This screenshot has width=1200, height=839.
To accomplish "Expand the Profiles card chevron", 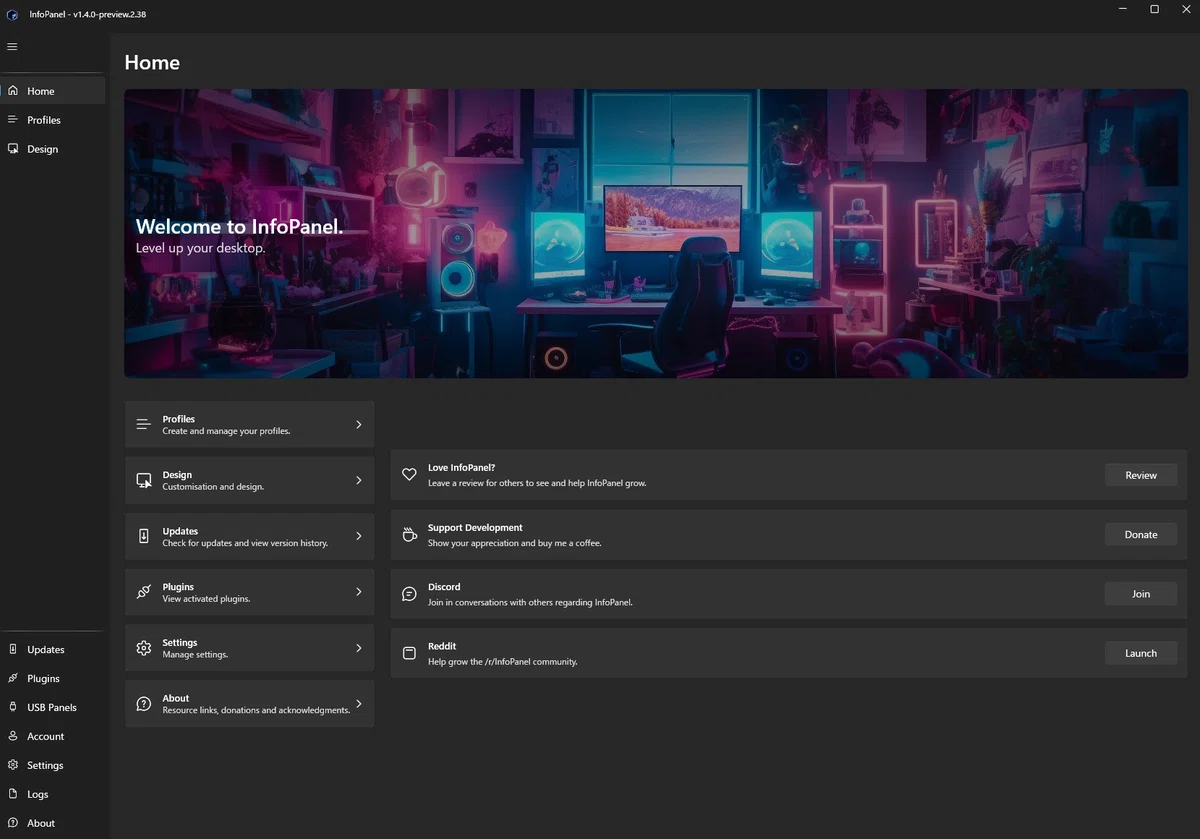I will coord(359,425).
